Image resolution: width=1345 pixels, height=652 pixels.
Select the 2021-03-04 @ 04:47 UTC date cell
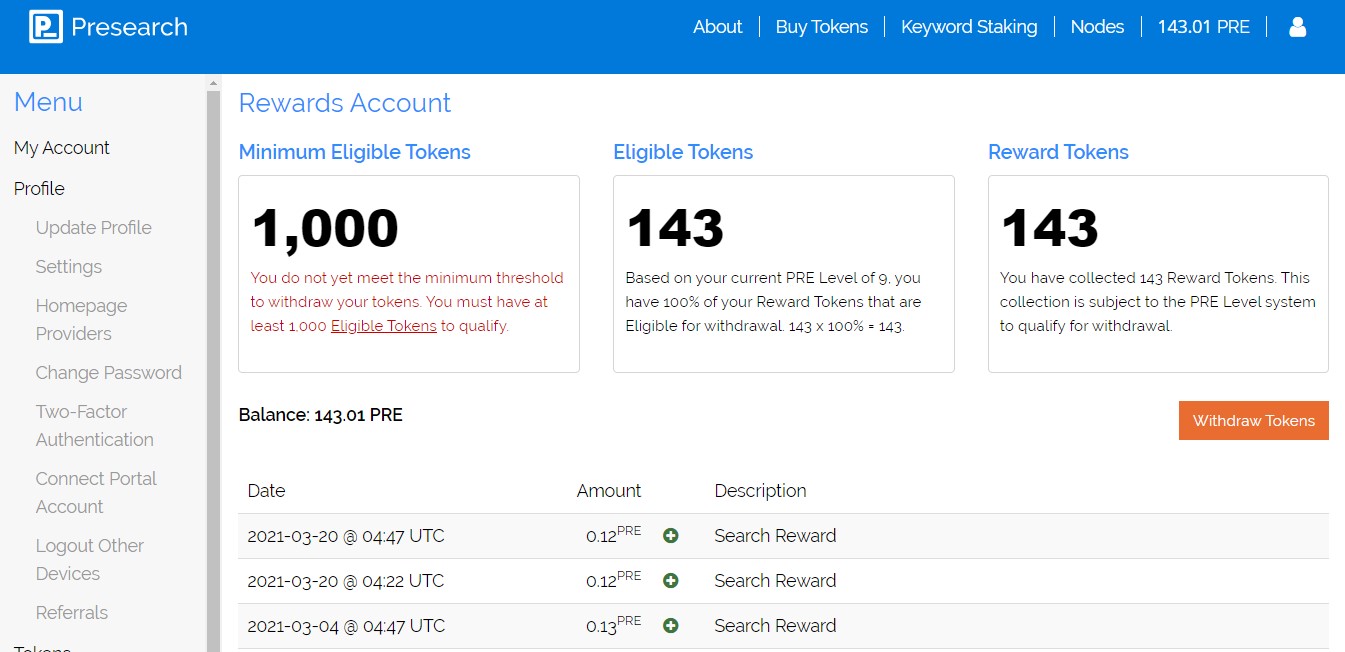click(x=346, y=626)
